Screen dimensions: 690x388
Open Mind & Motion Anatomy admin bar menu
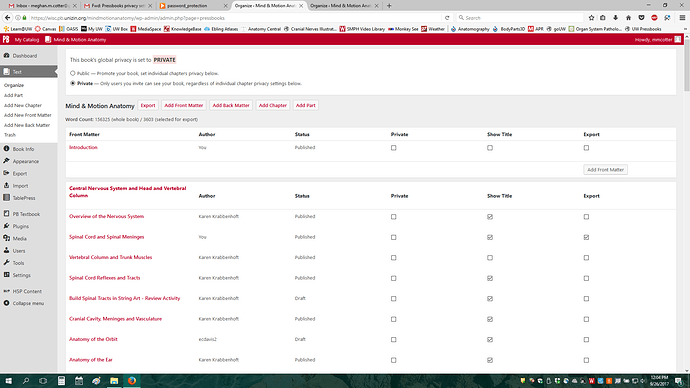pos(75,40)
